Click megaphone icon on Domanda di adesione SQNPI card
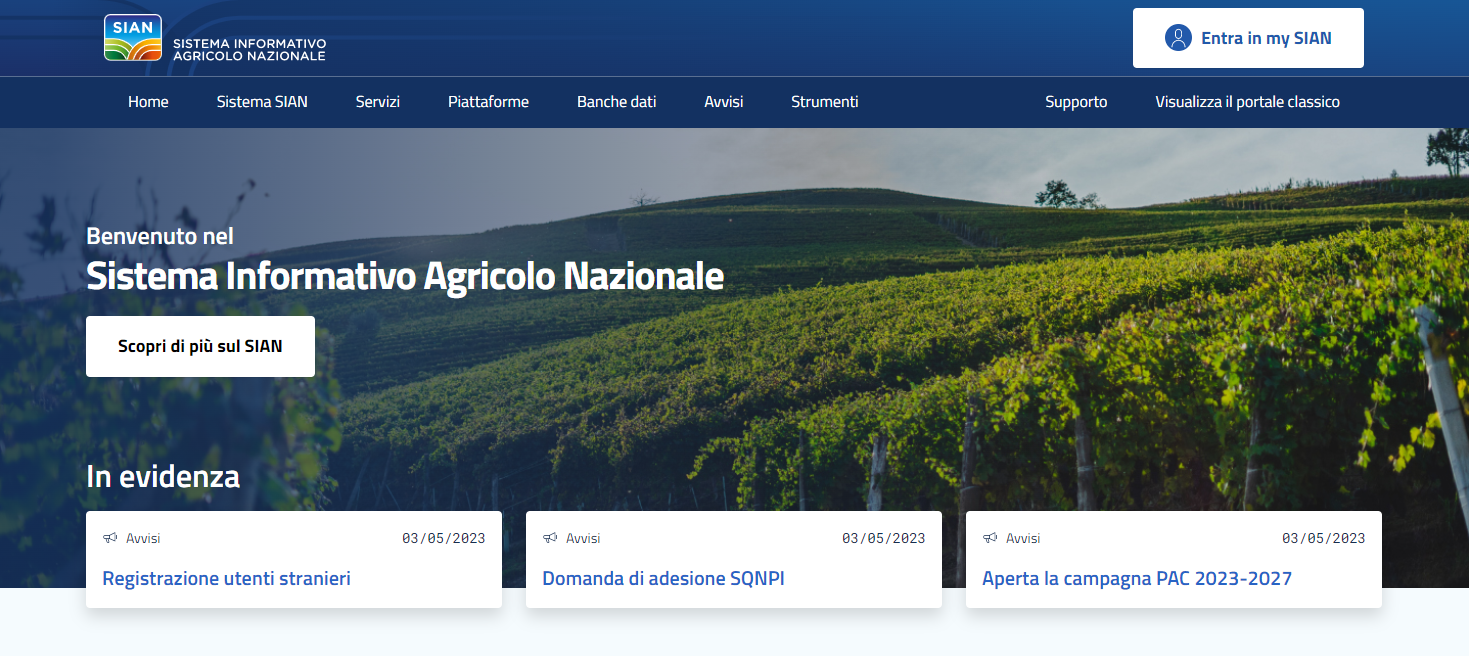 (x=550, y=538)
